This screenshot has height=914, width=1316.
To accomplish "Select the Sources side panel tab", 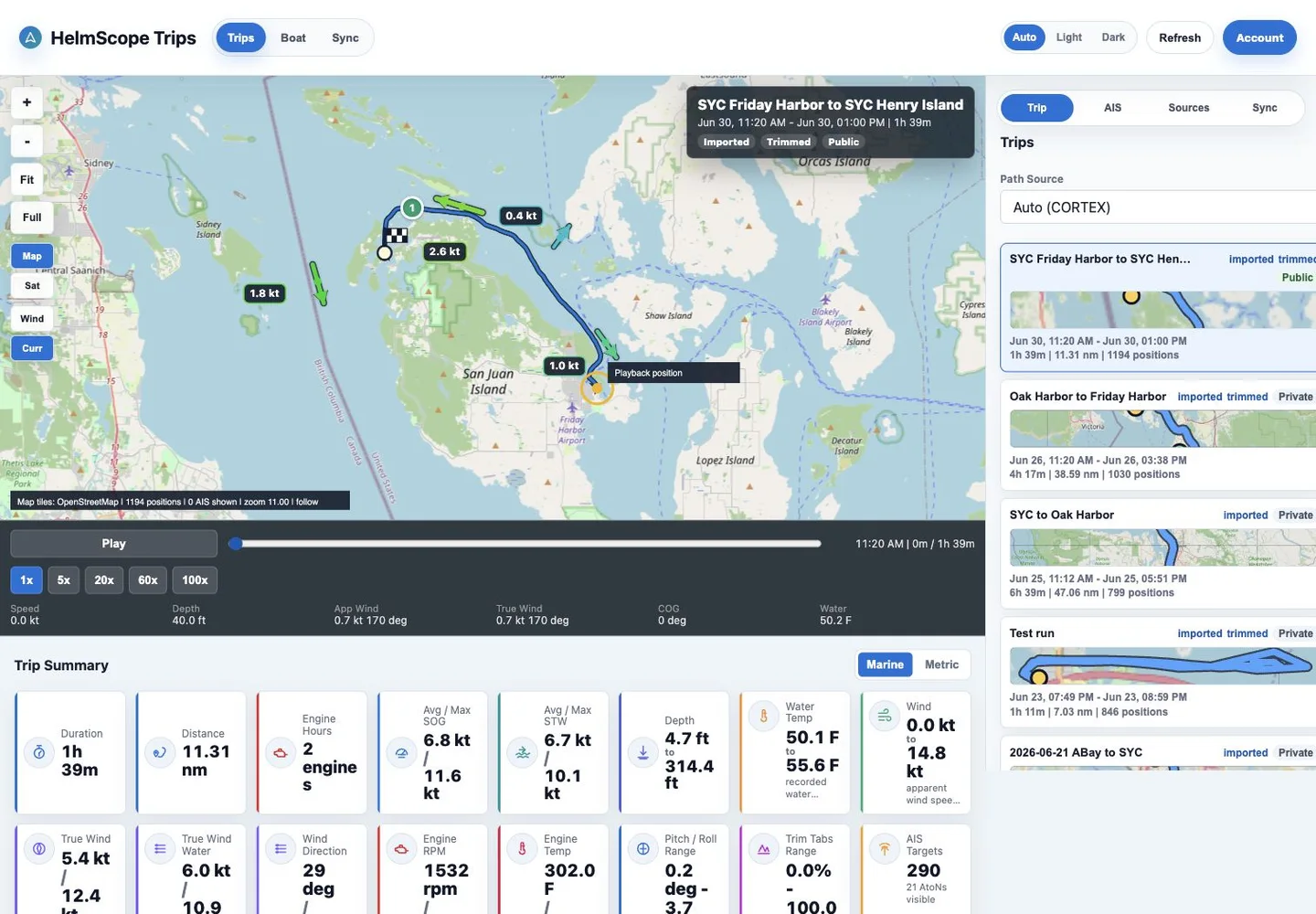I will 1188,108.
